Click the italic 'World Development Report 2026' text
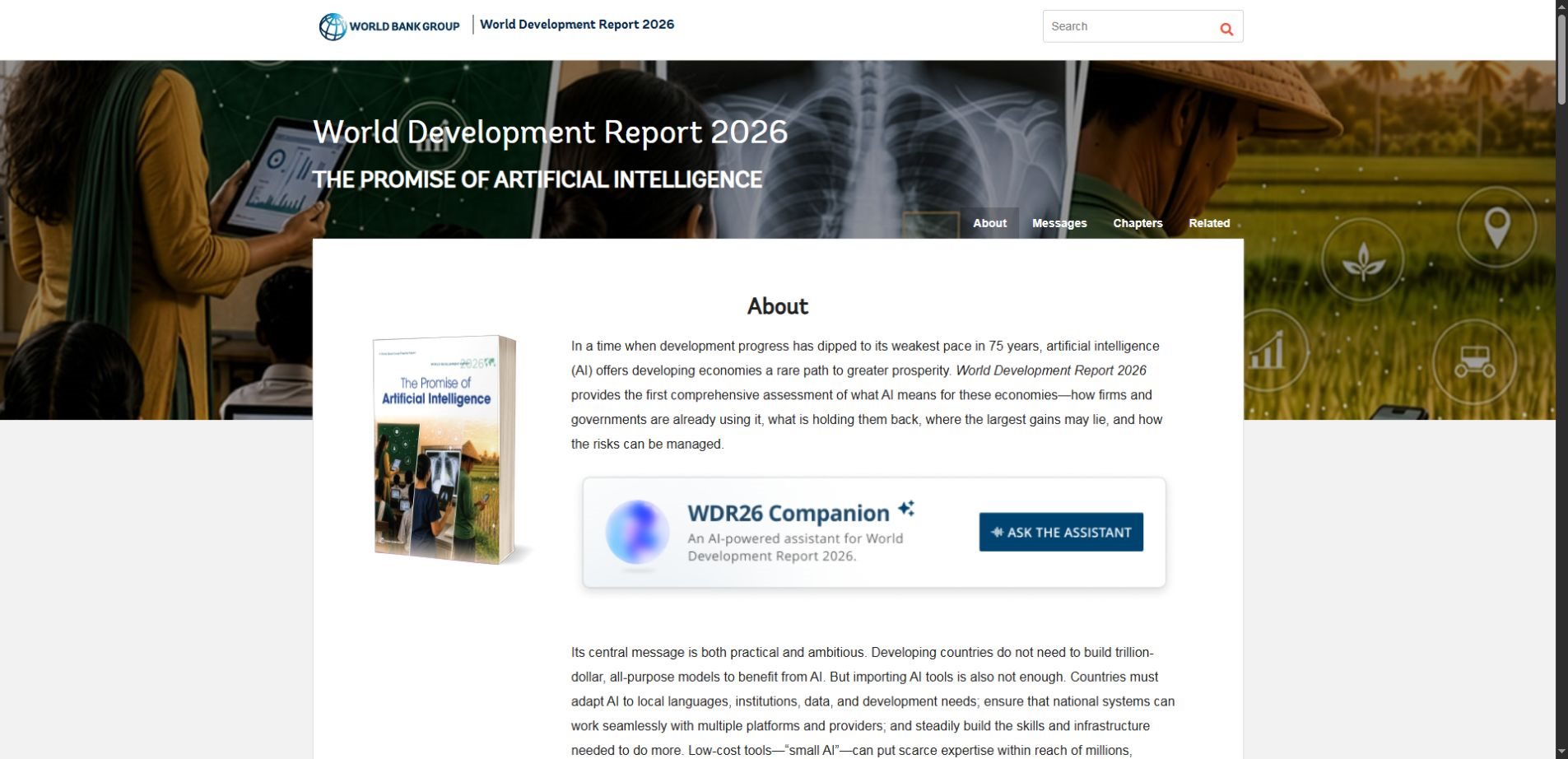1568x759 pixels. click(1051, 370)
